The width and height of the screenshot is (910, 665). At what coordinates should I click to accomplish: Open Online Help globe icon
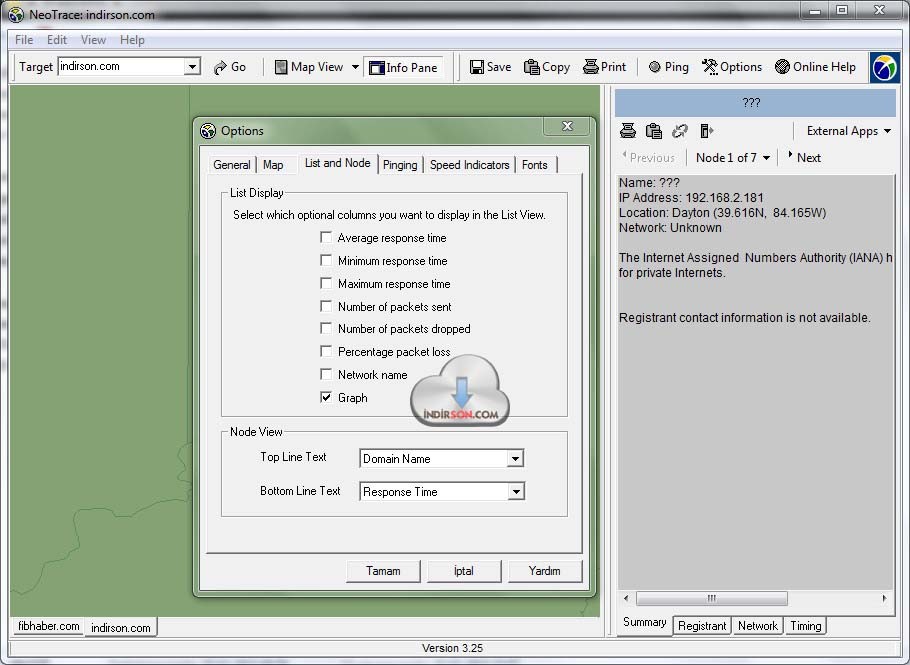782,67
